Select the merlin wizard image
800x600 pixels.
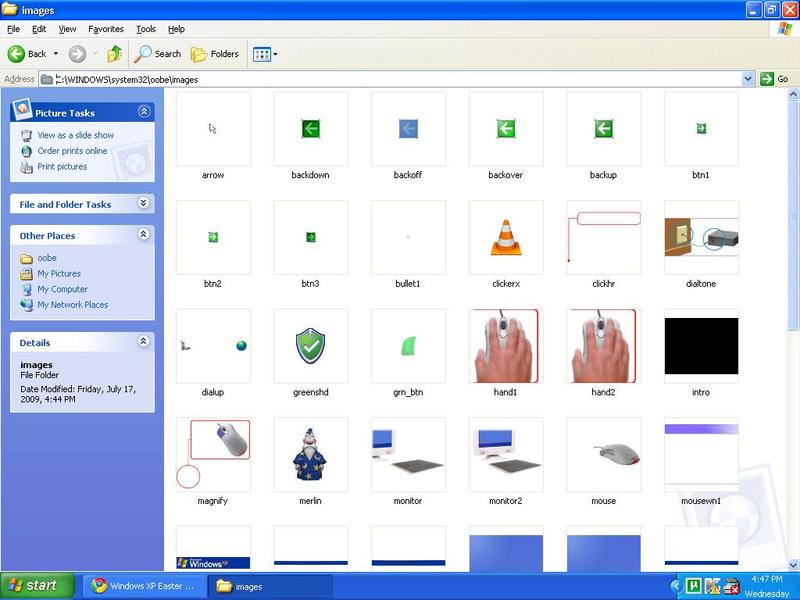(x=311, y=455)
